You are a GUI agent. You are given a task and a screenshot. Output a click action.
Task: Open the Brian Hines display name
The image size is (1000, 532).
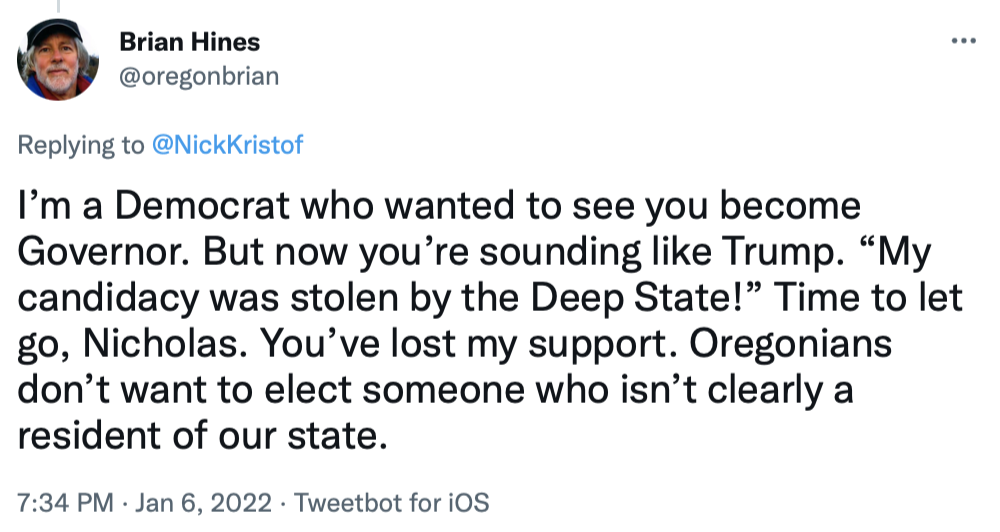[189, 42]
